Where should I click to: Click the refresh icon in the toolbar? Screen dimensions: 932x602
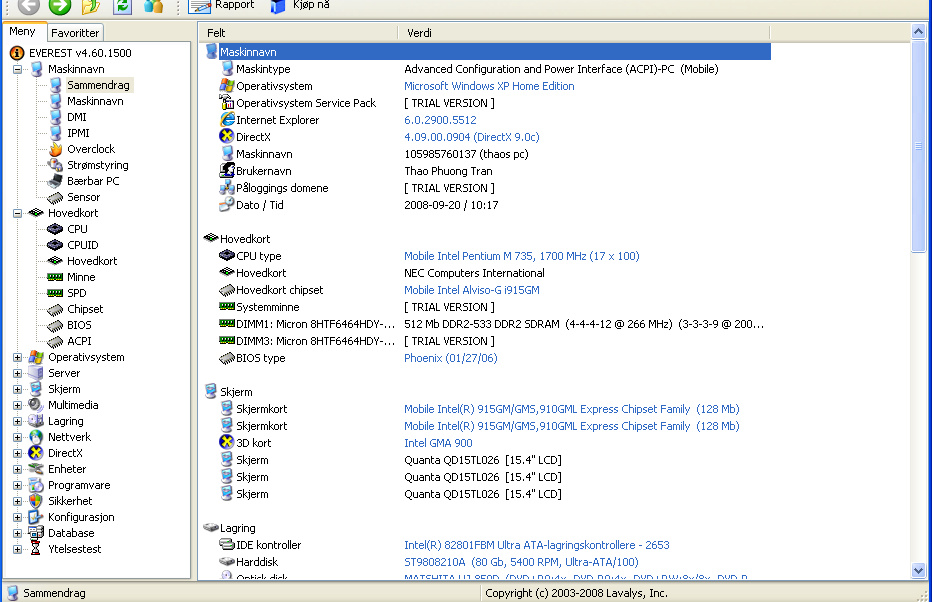coord(122,6)
